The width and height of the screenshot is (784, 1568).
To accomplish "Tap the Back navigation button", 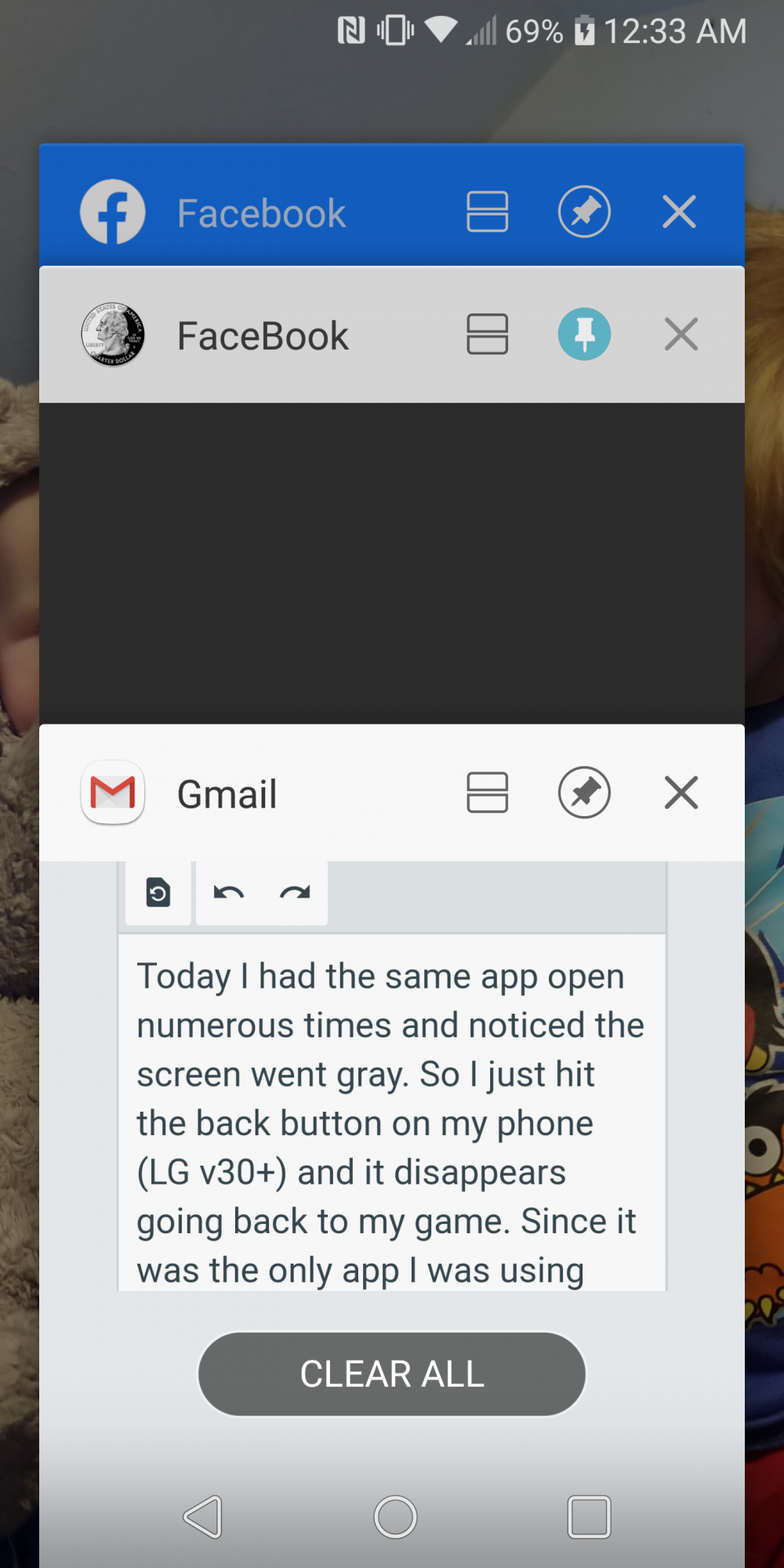I will point(203,1516).
